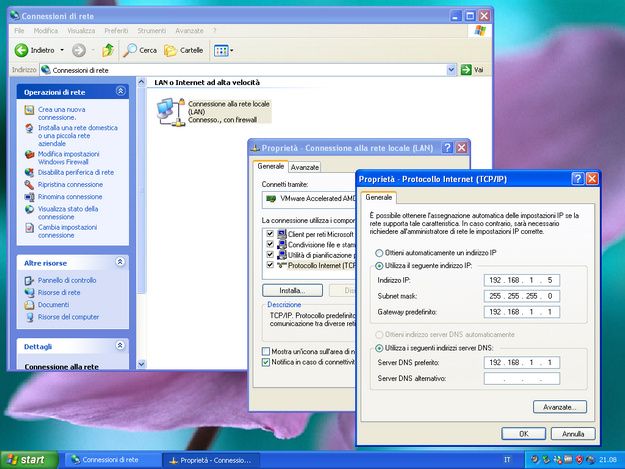Click IT language indicator in taskbar
The image size is (625, 469).
(507, 460)
